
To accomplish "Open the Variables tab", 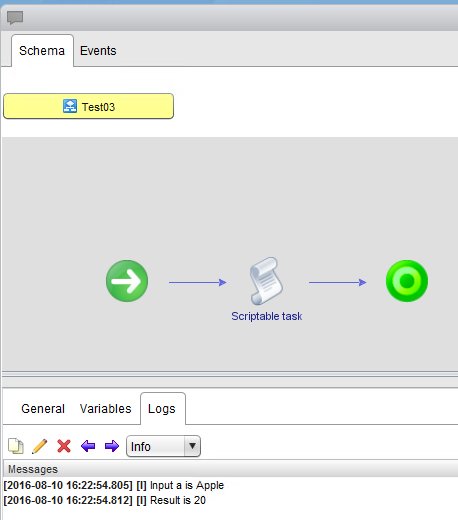I will (x=105, y=409).
